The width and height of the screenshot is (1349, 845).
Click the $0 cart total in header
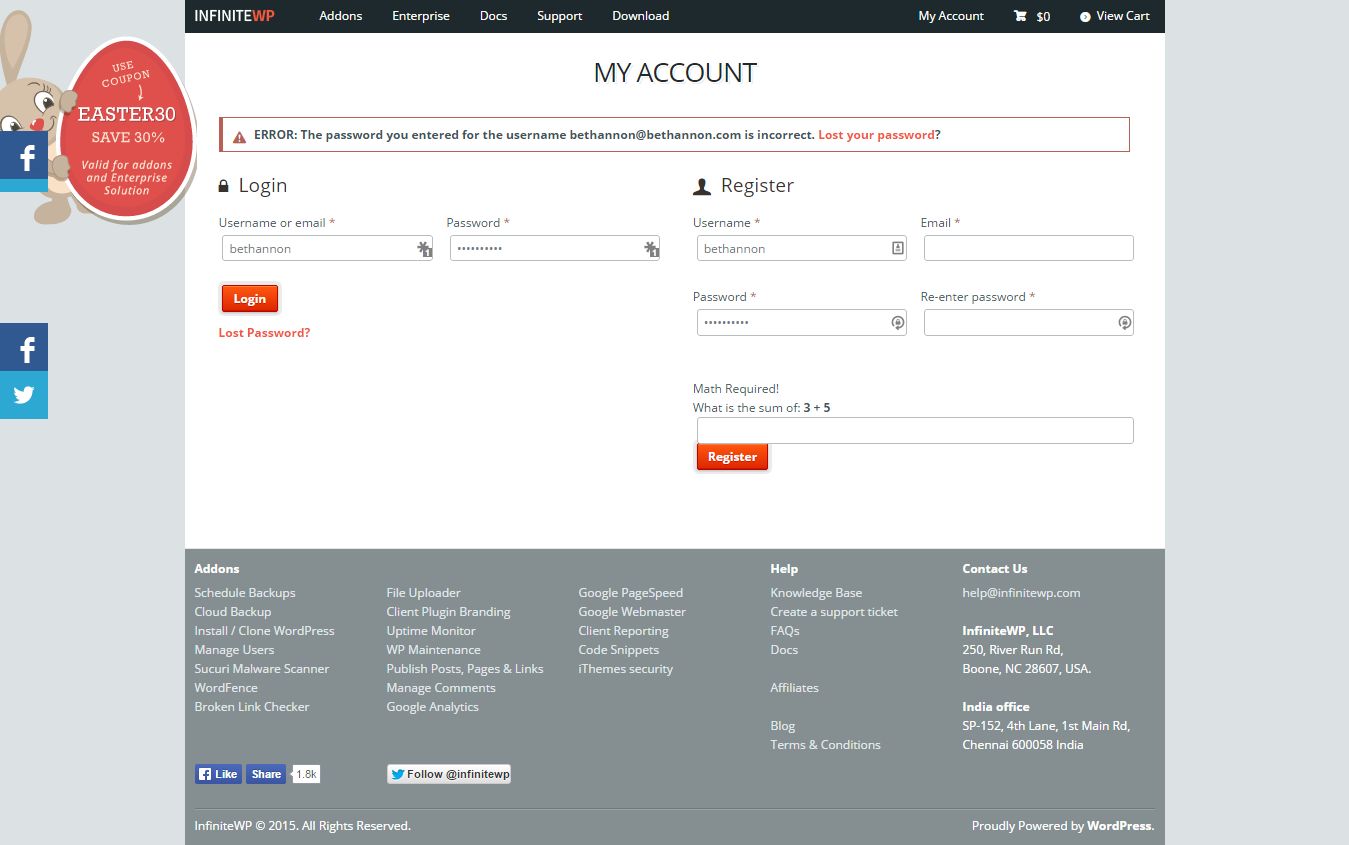[1043, 17]
